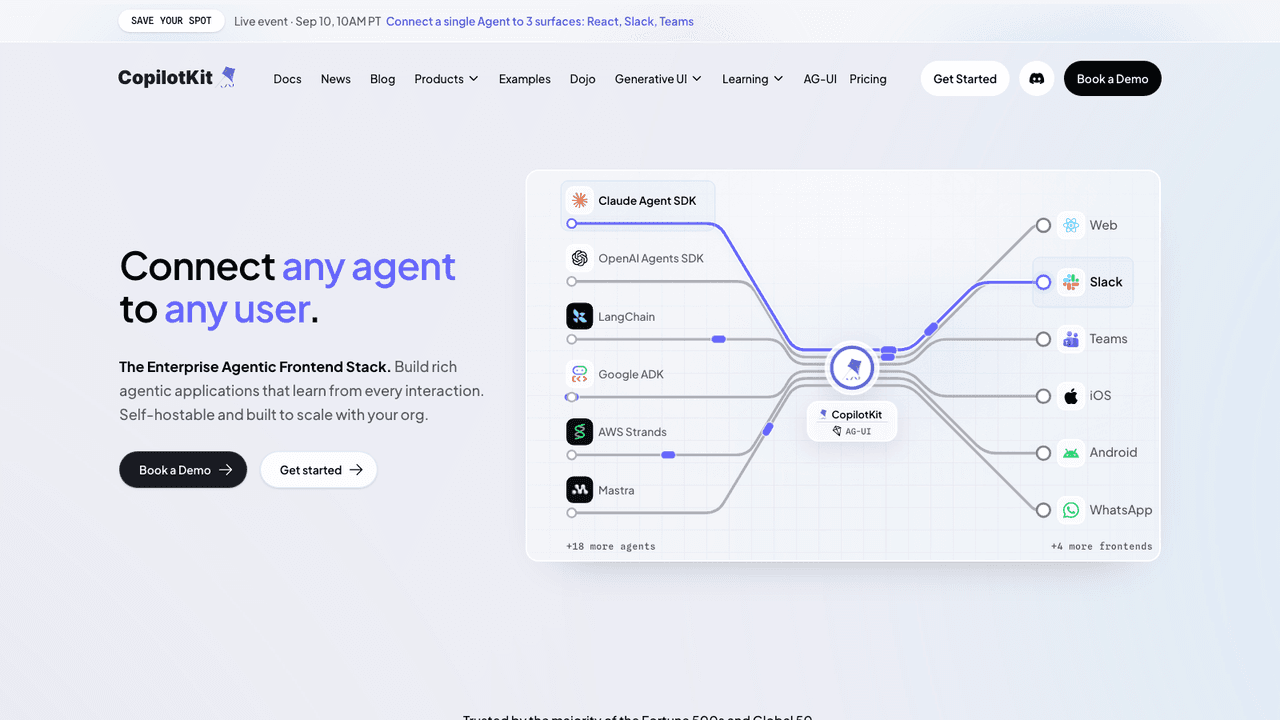
Task: Click the WhatsApp icon
Action: (x=1071, y=510)
